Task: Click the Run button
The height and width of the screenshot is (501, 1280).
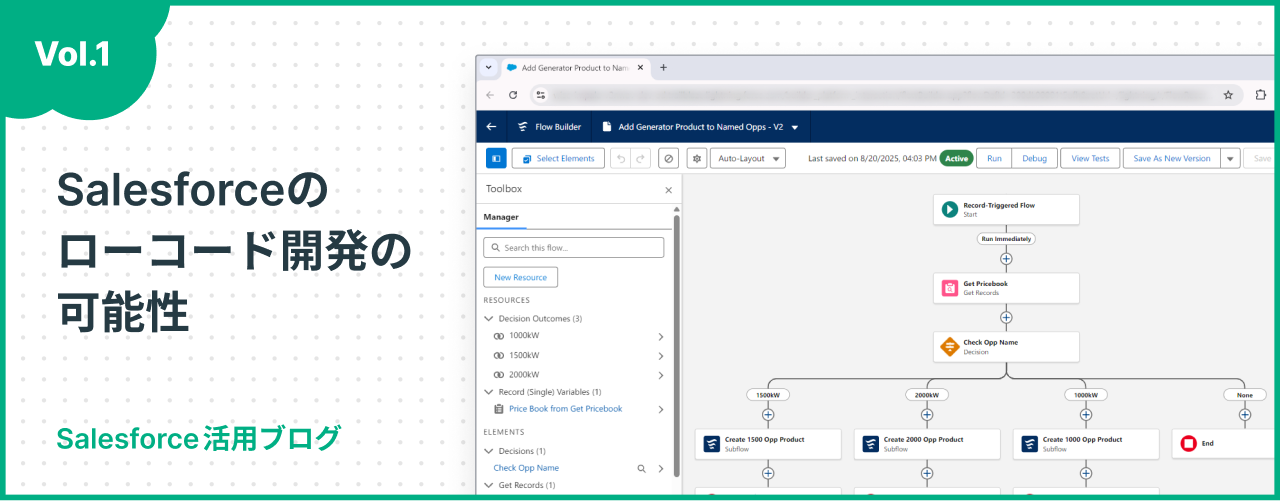Action: click(x=994, y=158)
